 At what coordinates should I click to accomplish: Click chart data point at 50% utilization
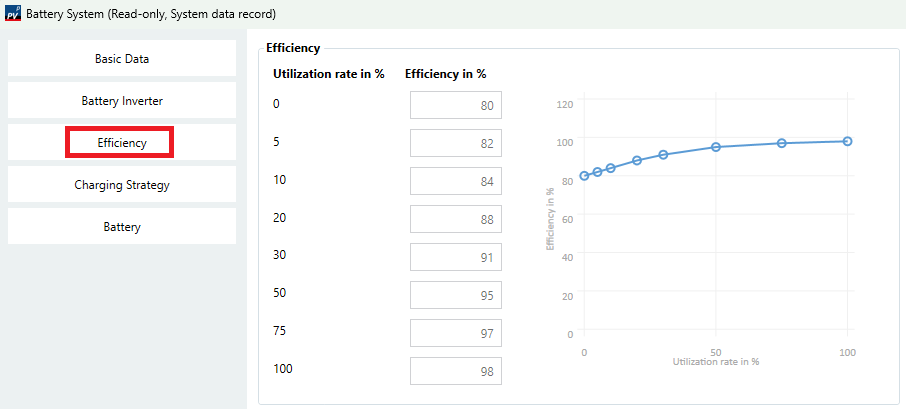[716, 147]
